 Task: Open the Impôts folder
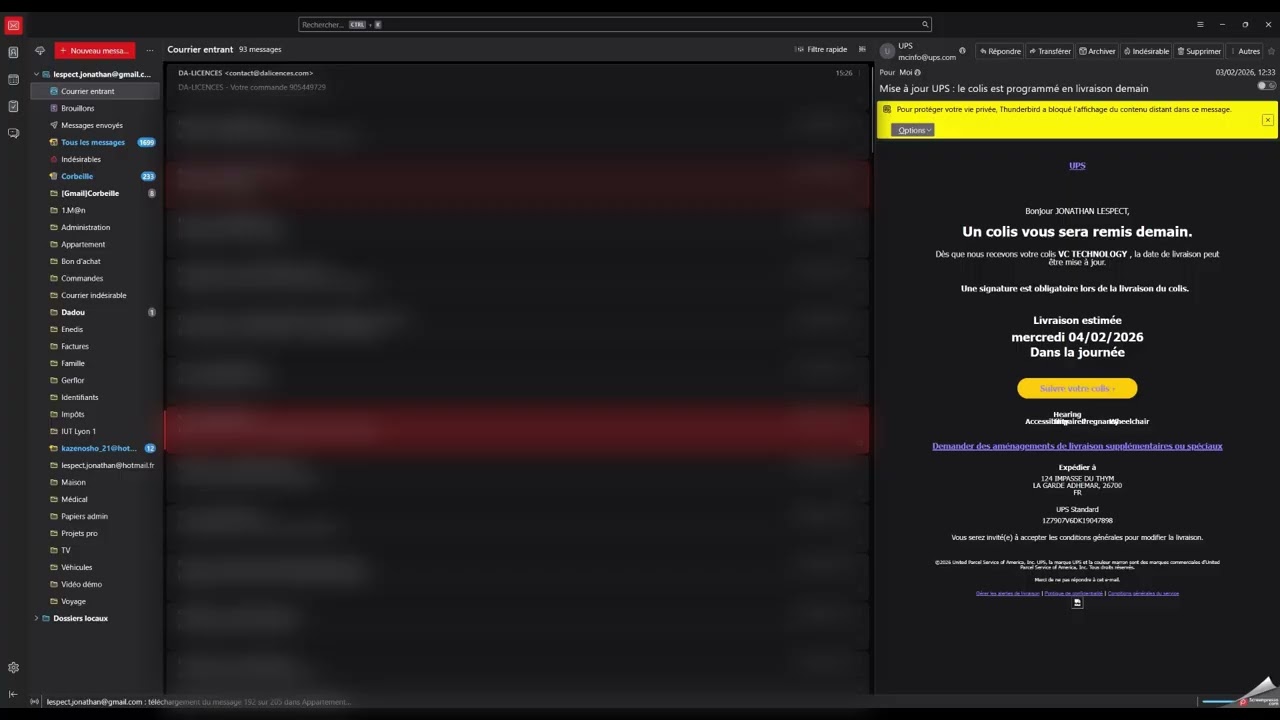(x=95, y=414)
